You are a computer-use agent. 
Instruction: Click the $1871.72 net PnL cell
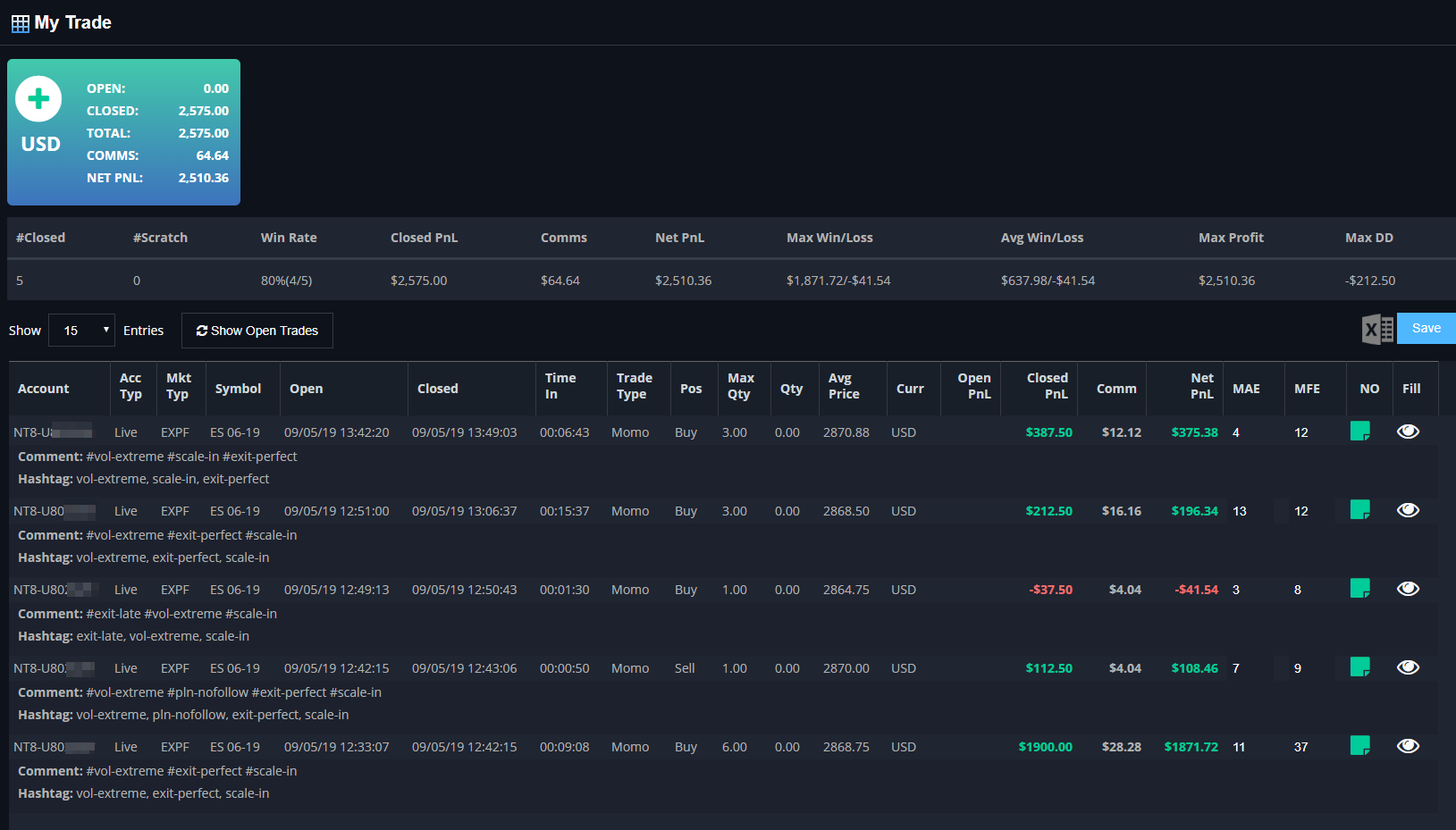click(x=1191, y=747)
